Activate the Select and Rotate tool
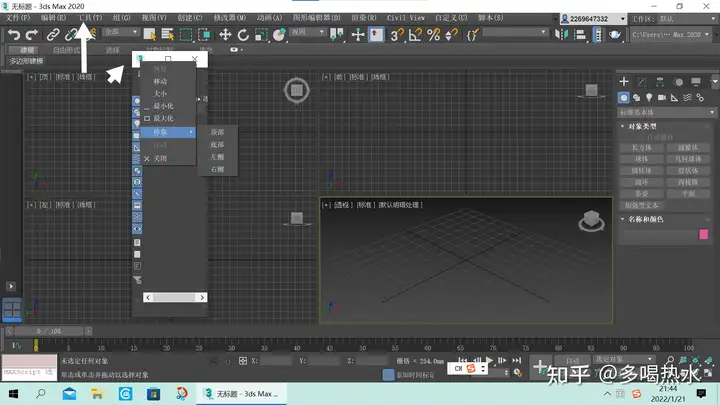Image resolution: width=720 pixels, height=405 pixels. click(243, 34)
